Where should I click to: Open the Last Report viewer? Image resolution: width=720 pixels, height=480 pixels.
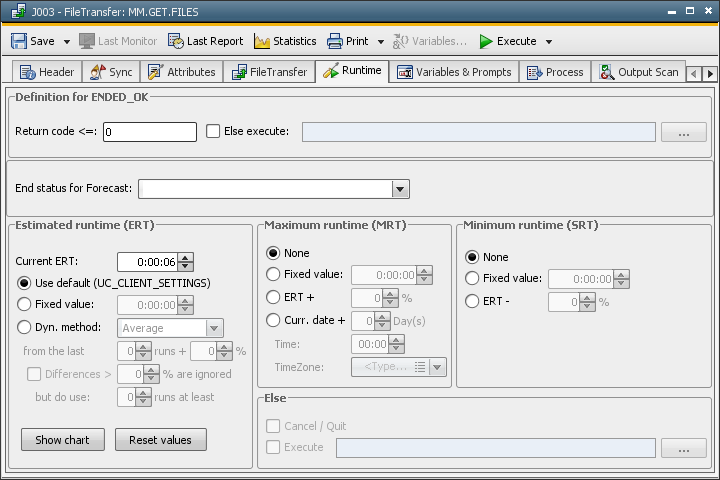click(x=205, y=41)
